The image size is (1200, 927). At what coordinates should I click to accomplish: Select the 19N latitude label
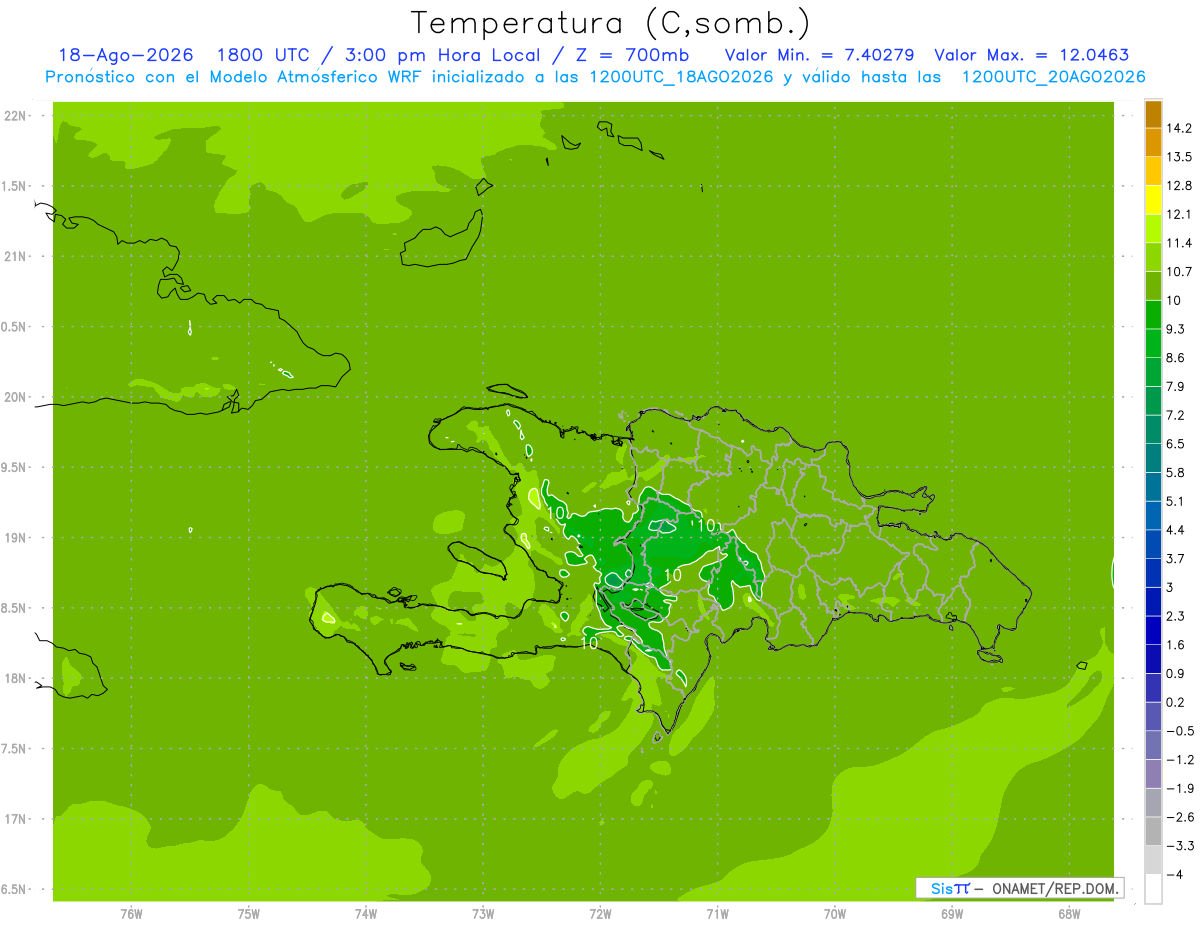coord(17,538)
